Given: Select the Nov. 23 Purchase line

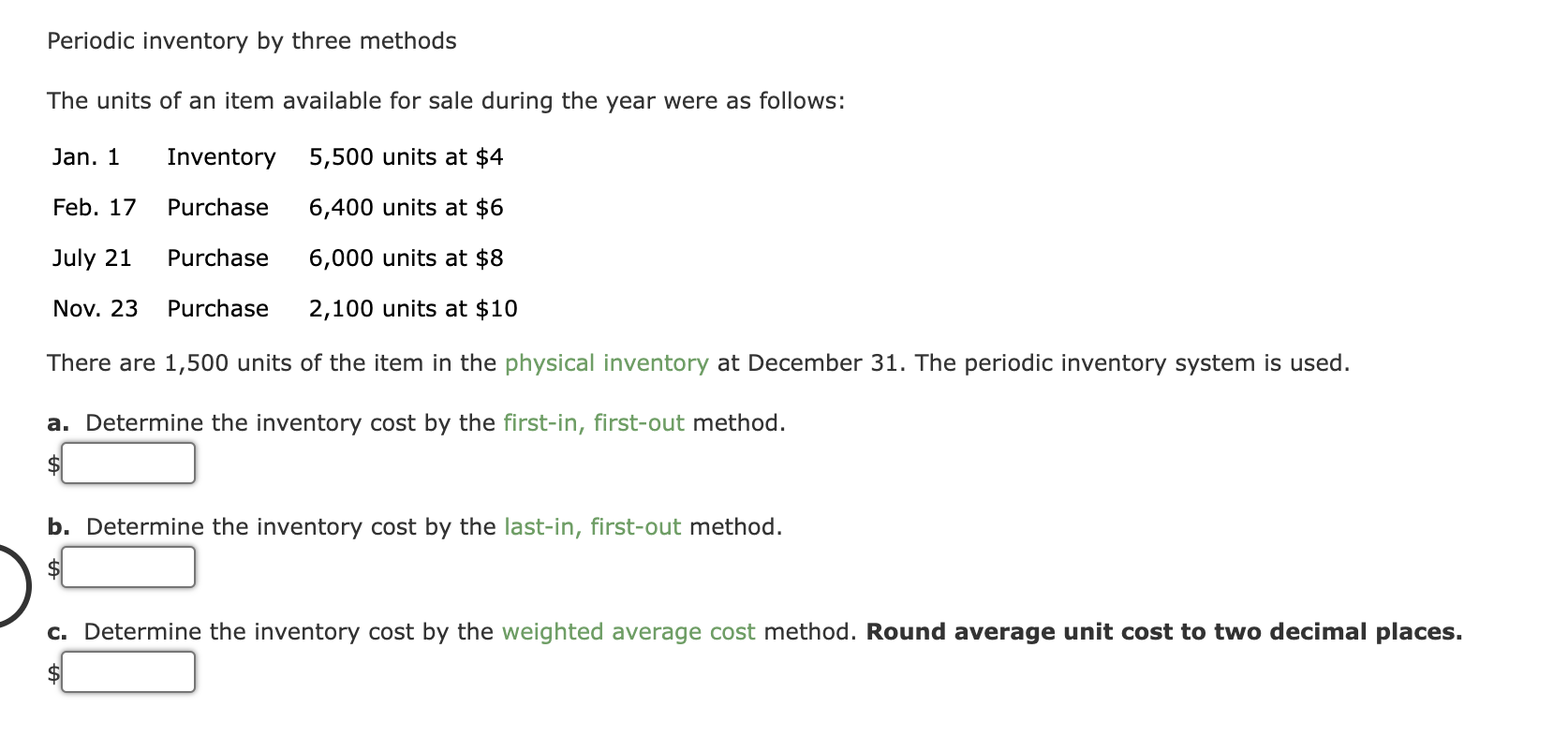Looking at the screenshot, I should pos(284,308).
